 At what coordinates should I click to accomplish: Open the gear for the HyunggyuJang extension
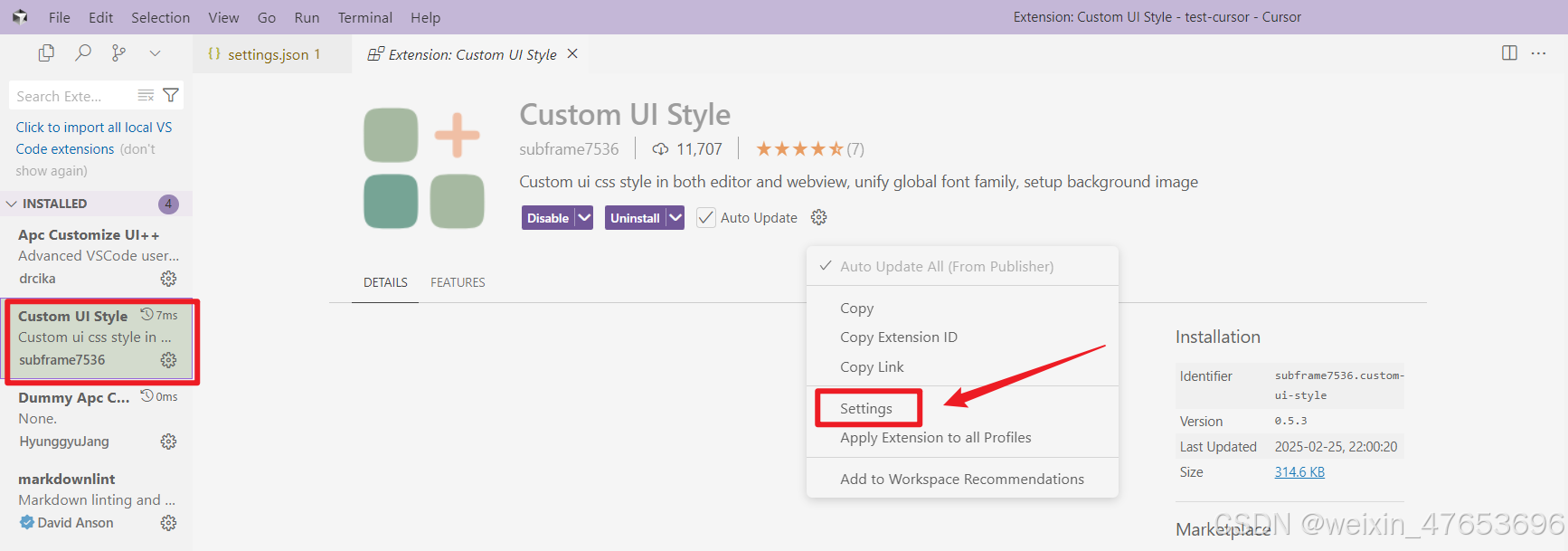click(168, 442)
